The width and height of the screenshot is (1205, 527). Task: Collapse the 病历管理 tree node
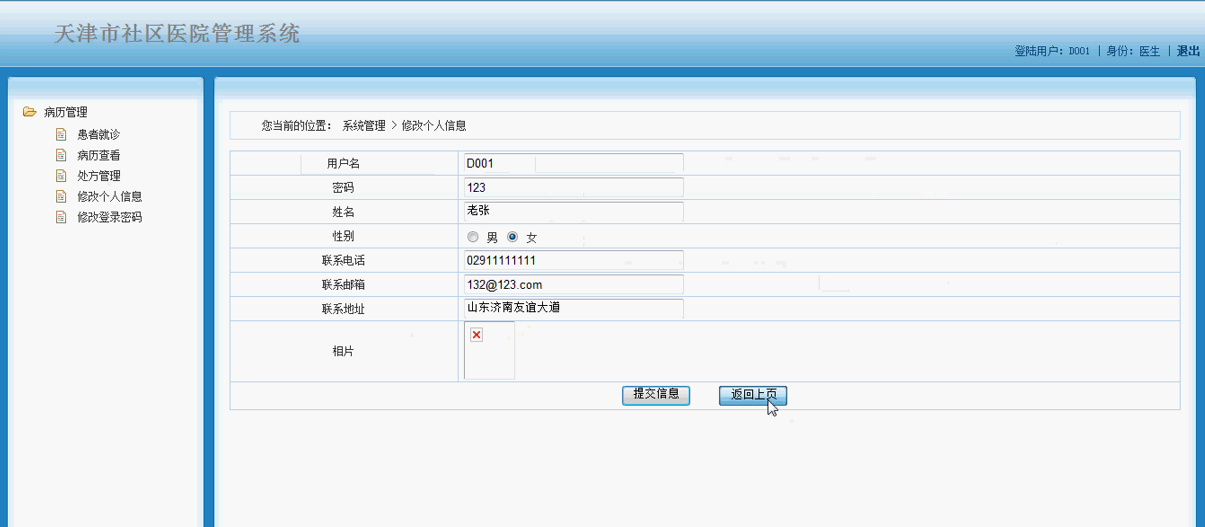(65, 112)
